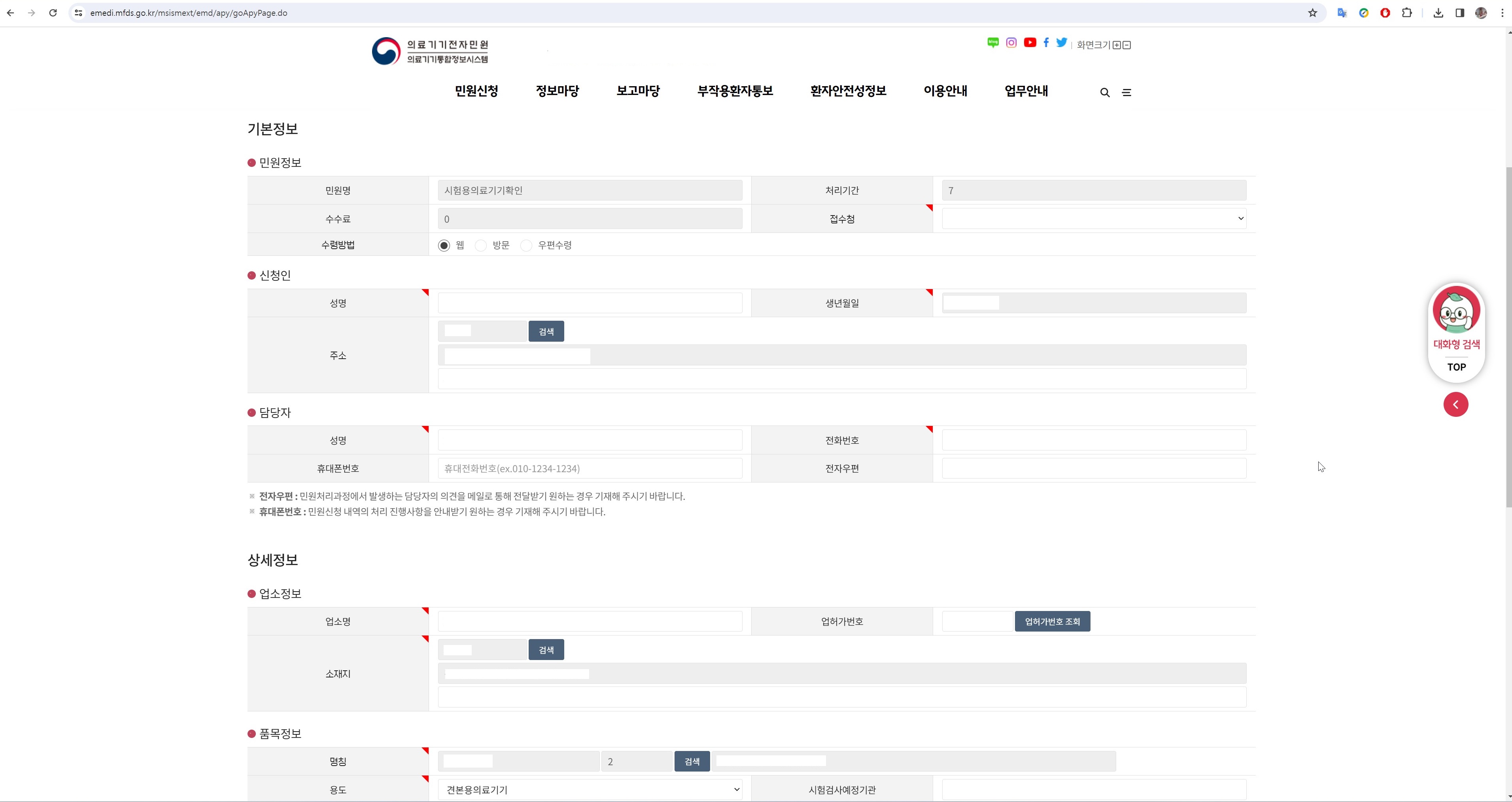Select the 웹 receipt method radio
The image size is (1512, 802).
coord(444,246)
